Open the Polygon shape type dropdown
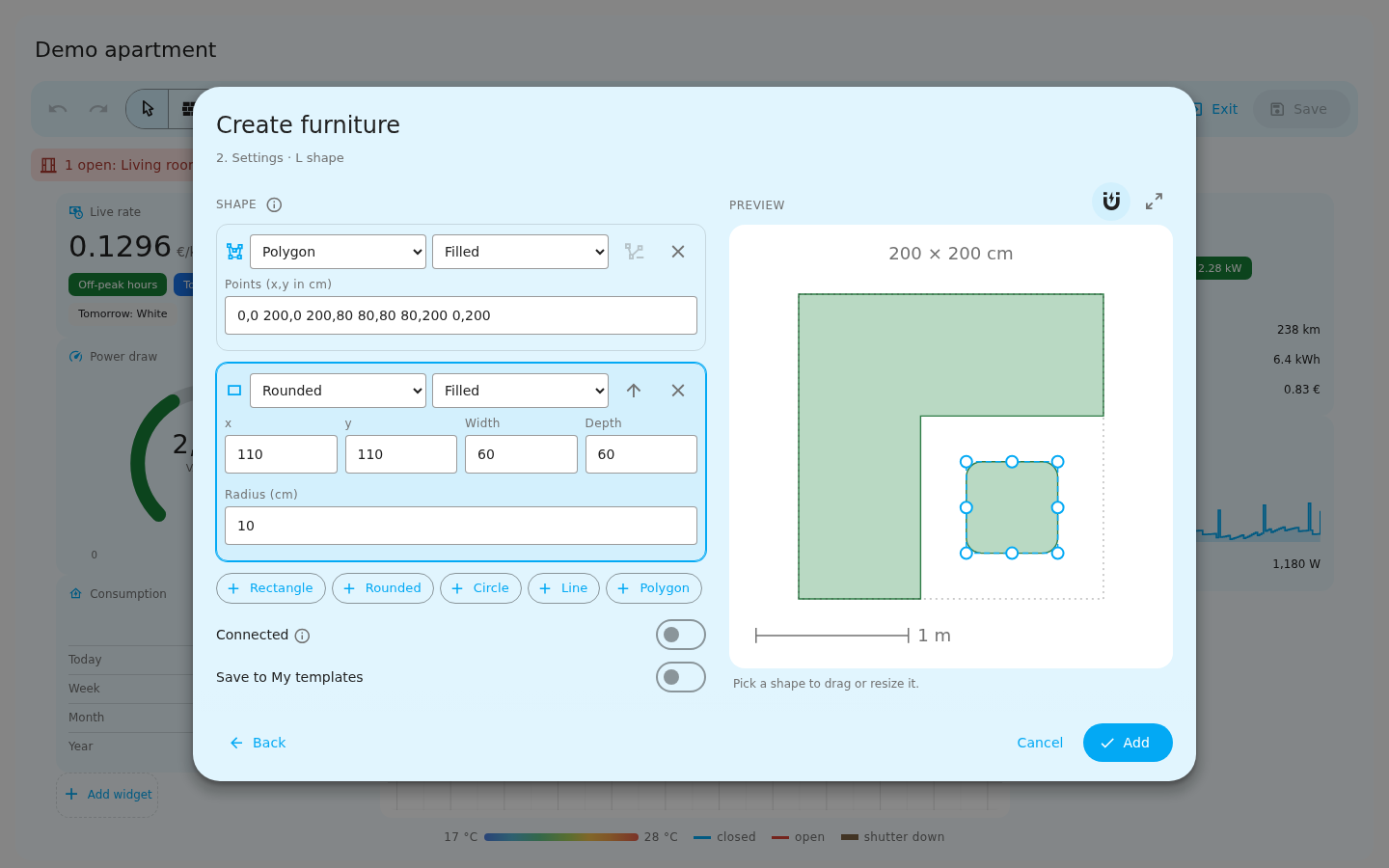This screenshot has width=1389, height=868. (x=338, y=252)
